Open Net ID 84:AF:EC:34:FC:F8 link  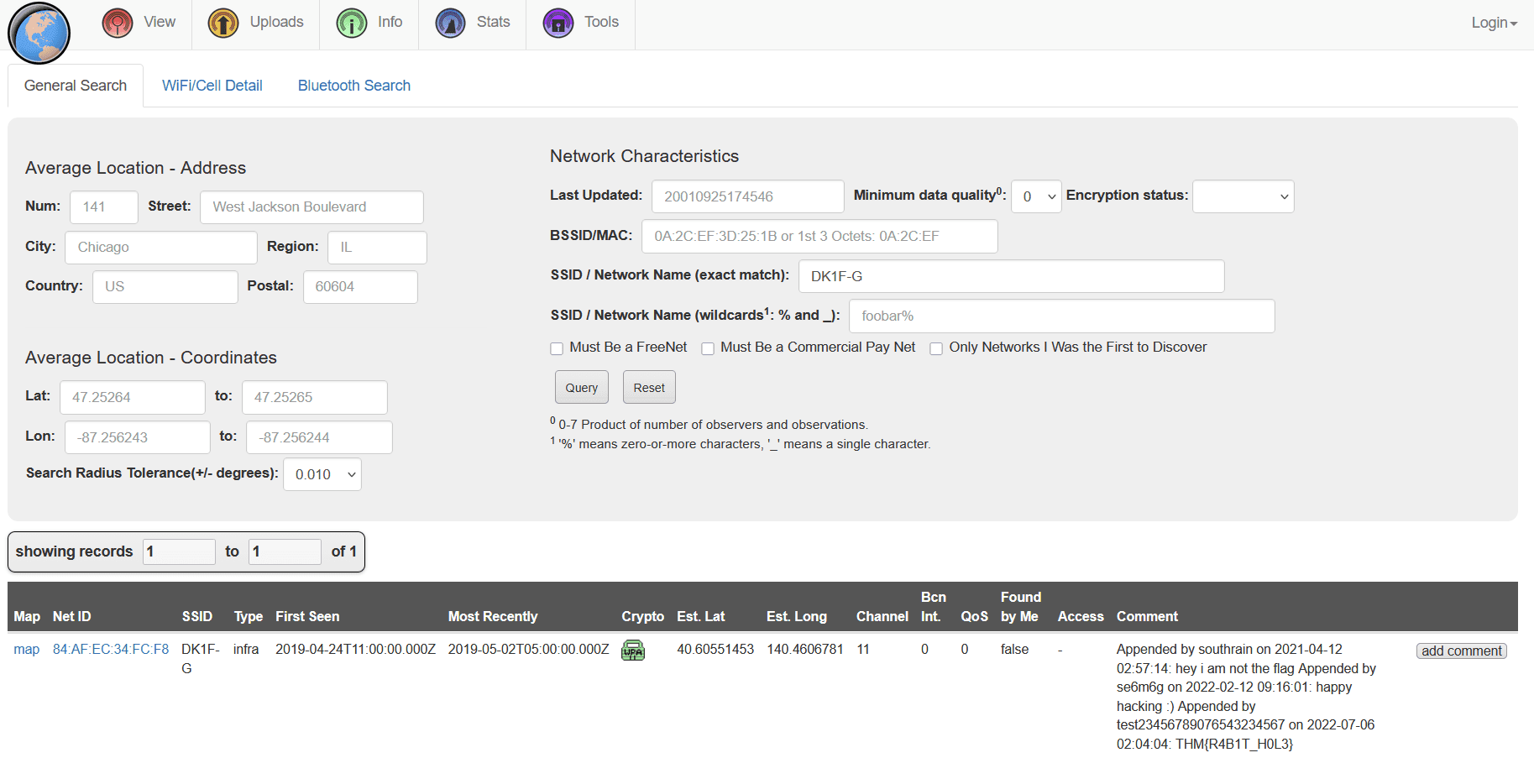tap(111, 650)
